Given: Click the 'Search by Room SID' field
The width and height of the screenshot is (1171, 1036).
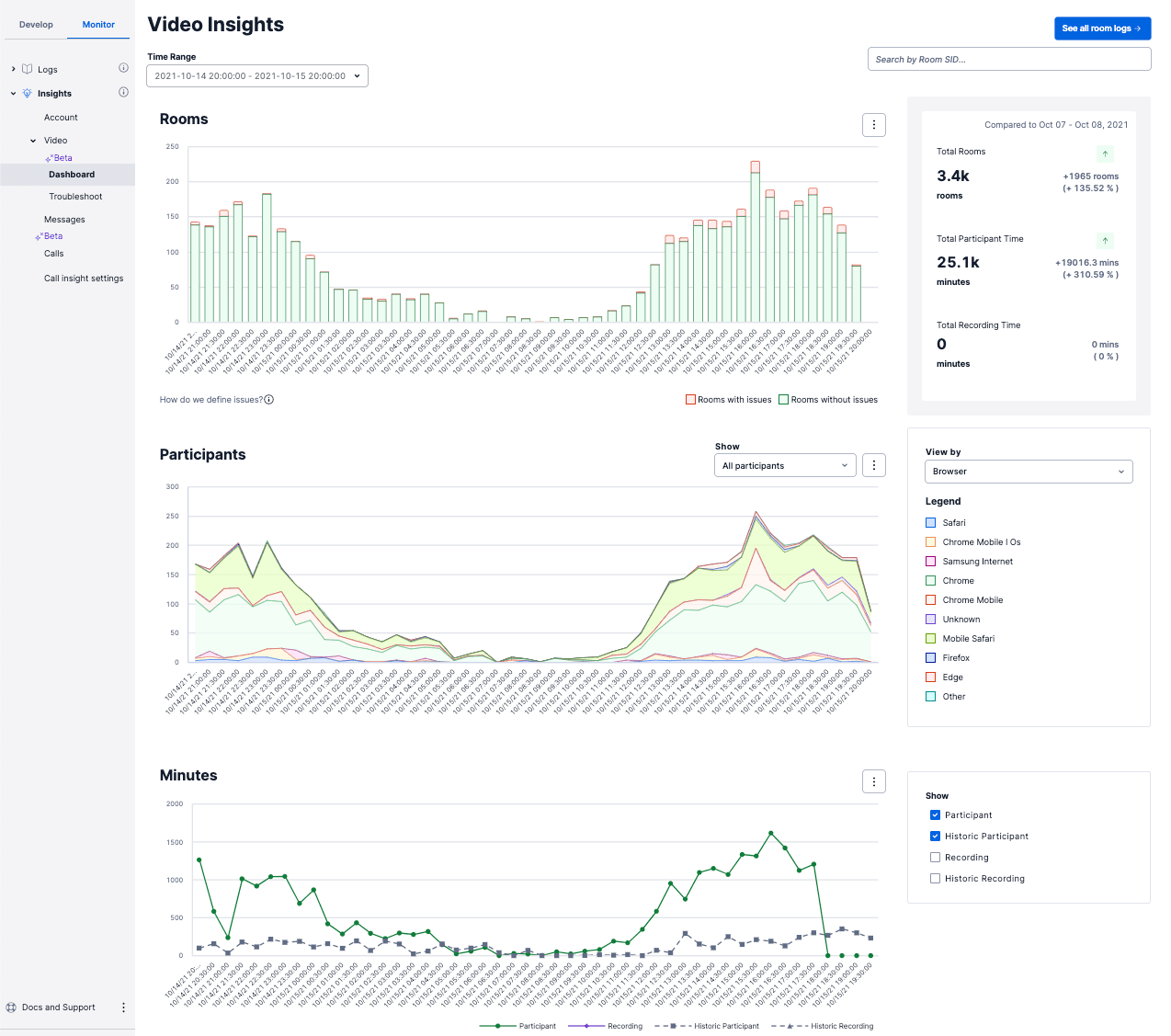Looking at the screenshot, I should (1008, 58).
